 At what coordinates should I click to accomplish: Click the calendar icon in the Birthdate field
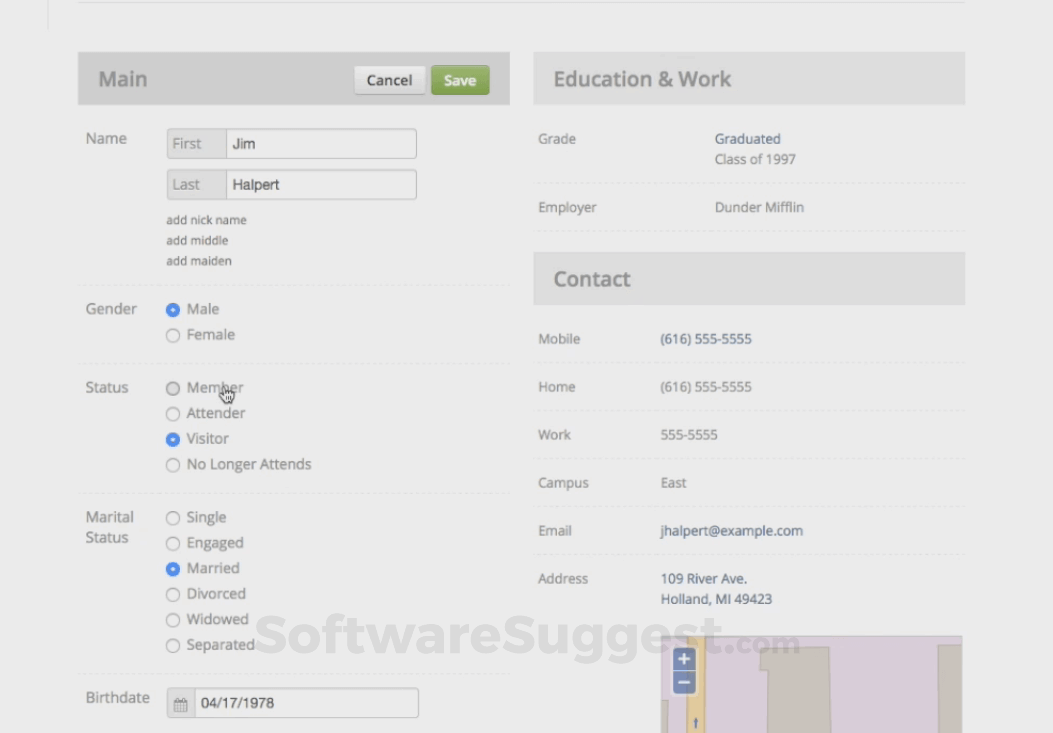click(180, 704)
